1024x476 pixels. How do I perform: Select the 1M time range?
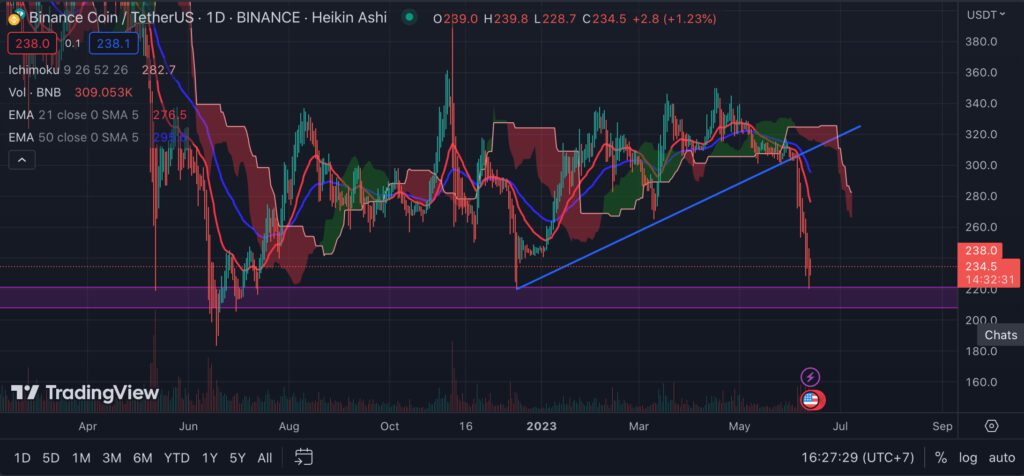81,458
